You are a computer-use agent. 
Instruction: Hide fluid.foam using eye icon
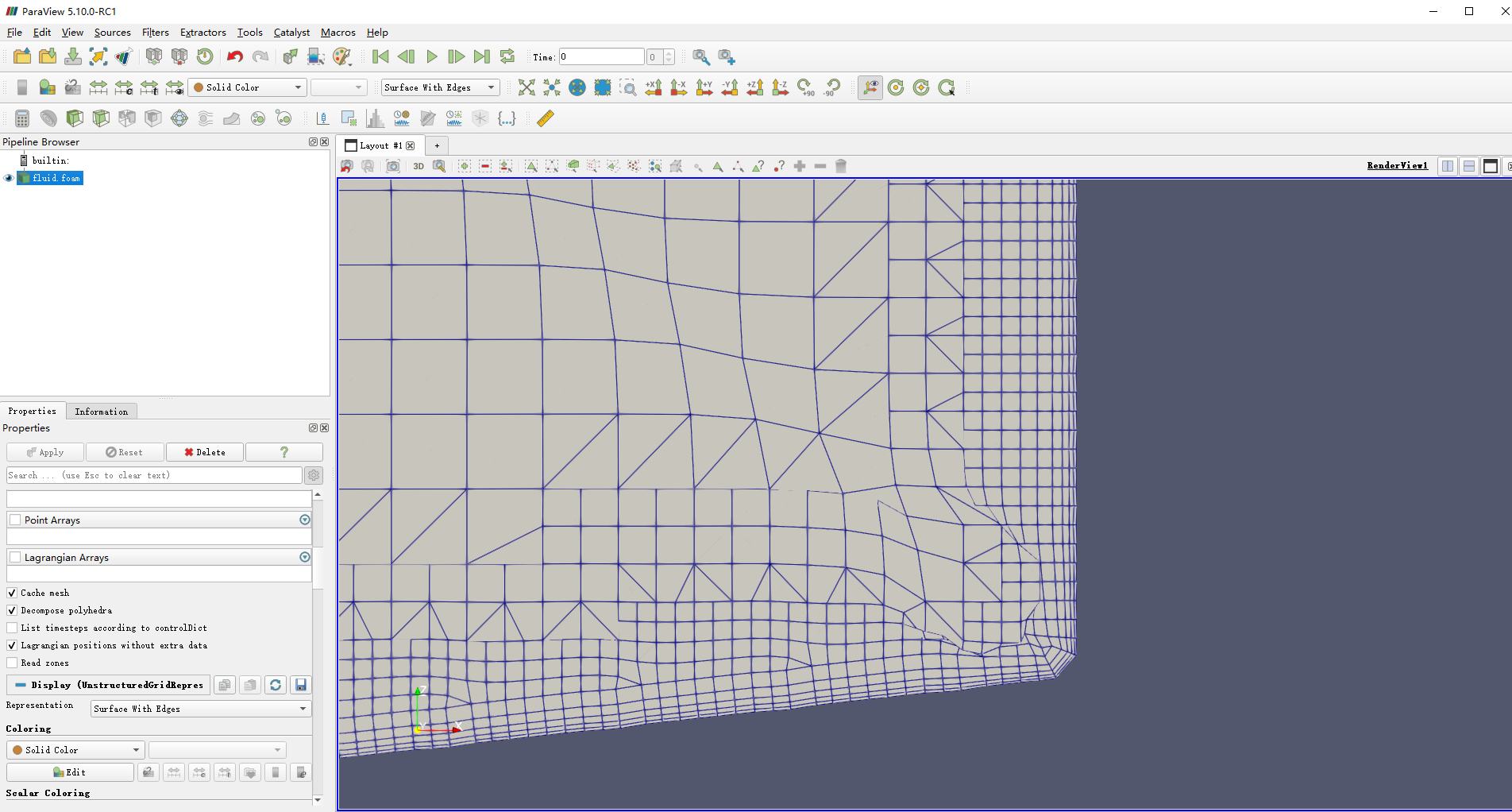9,178
